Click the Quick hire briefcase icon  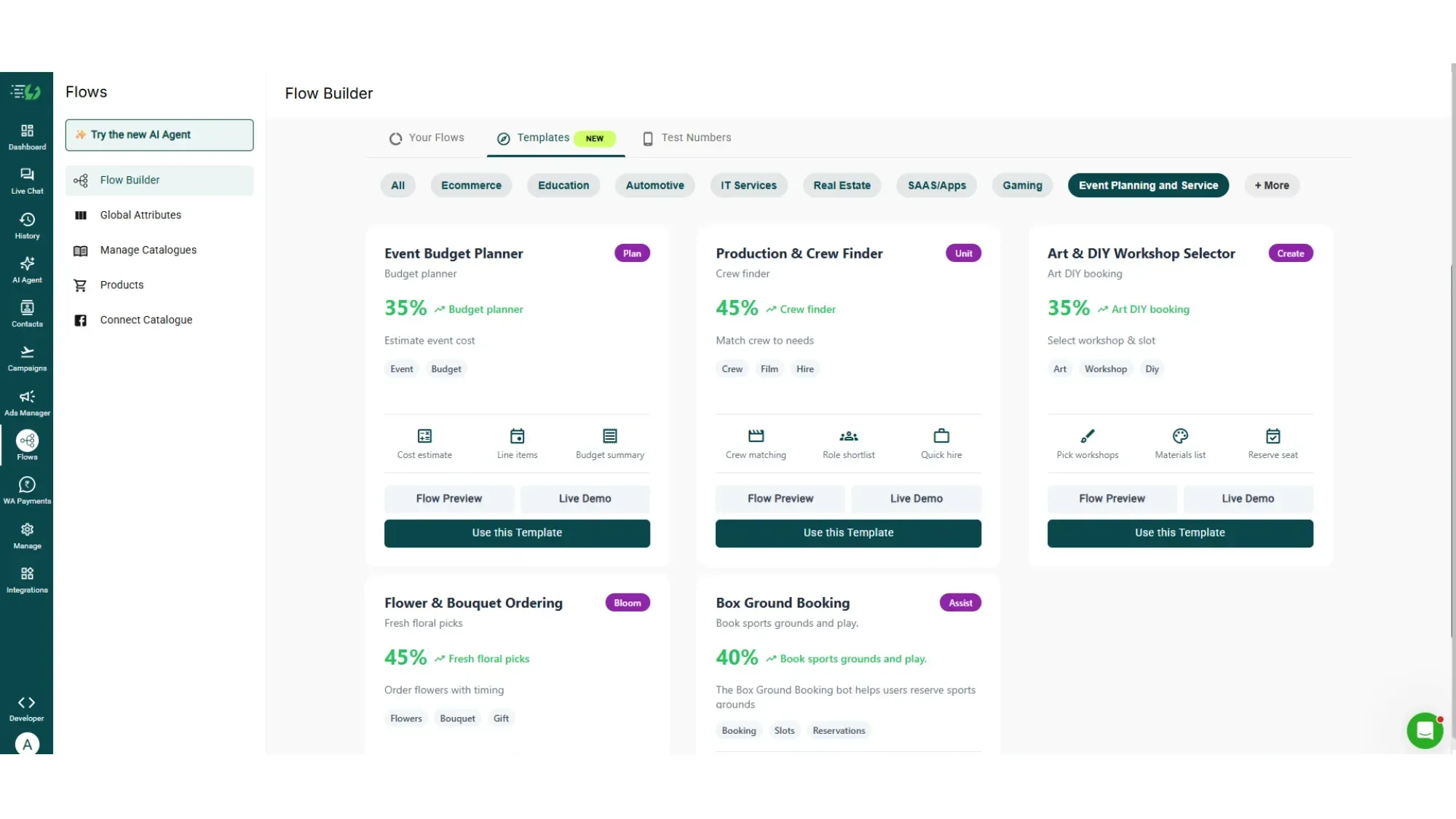[941, 436]
